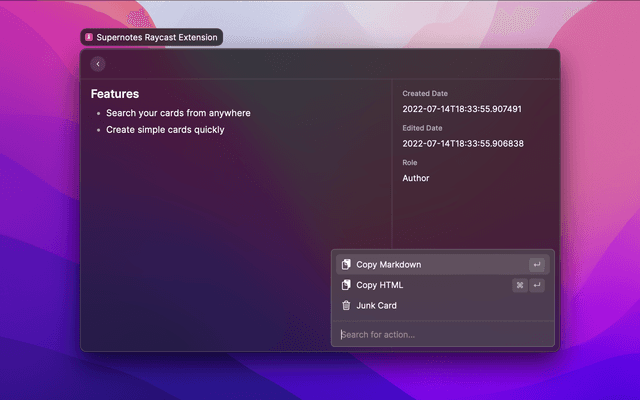Choose the Junk Card action
Image resolution: width=640 pixels, height=400 pixels.
click(443, 305)
